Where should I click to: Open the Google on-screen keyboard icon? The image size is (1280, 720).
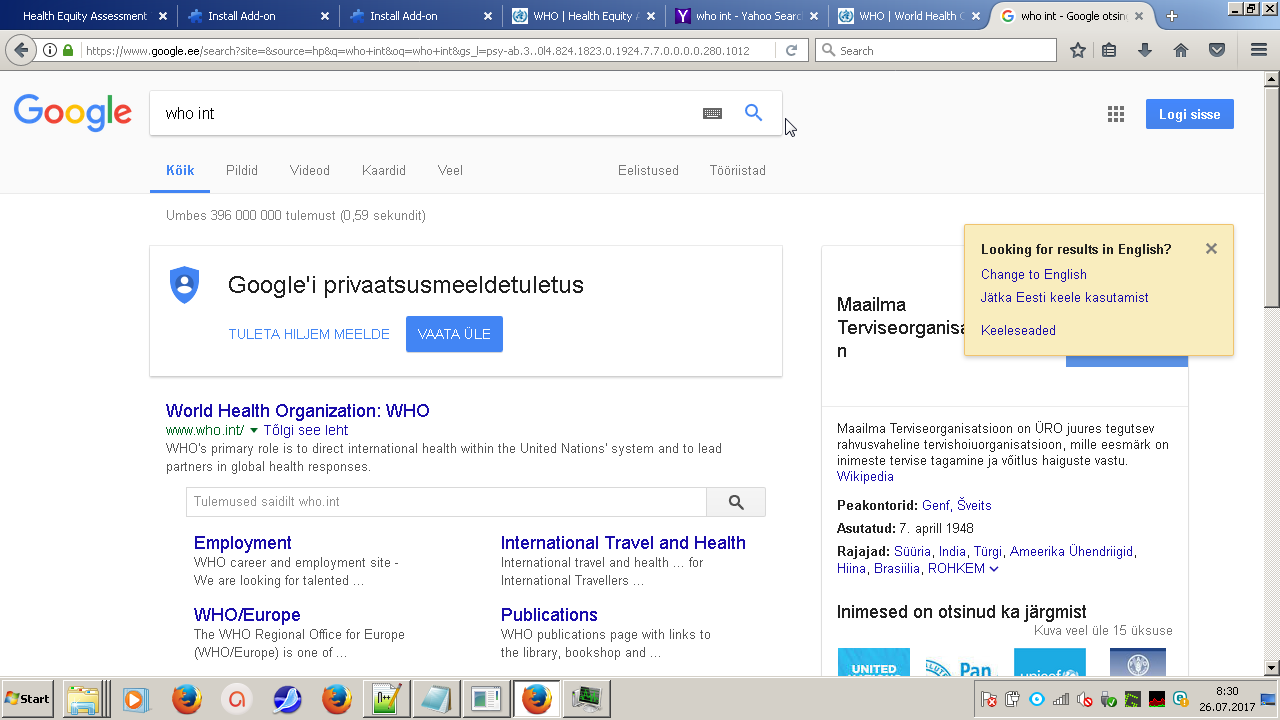coord(712,114)
